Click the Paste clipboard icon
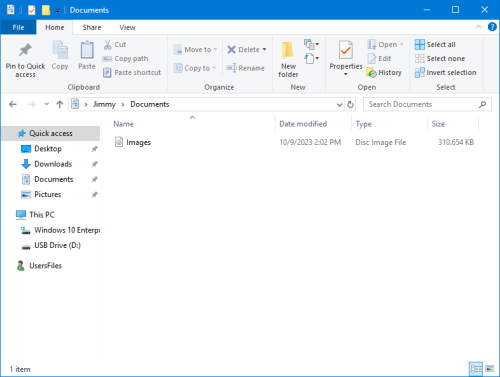This screenshot has width=500, height=377. (87, 50)
